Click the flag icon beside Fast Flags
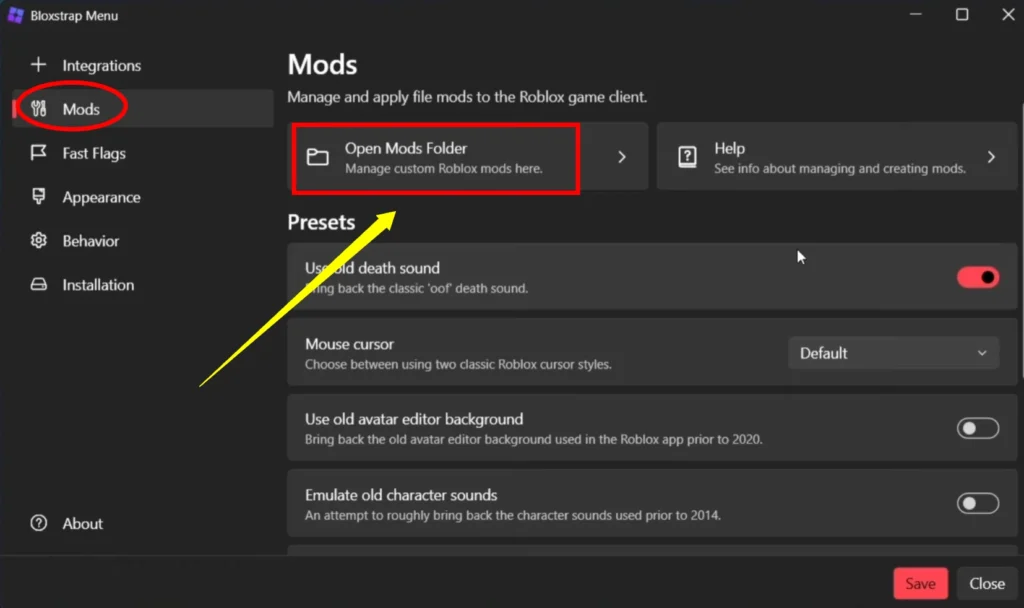 click(x=39, y=152)
